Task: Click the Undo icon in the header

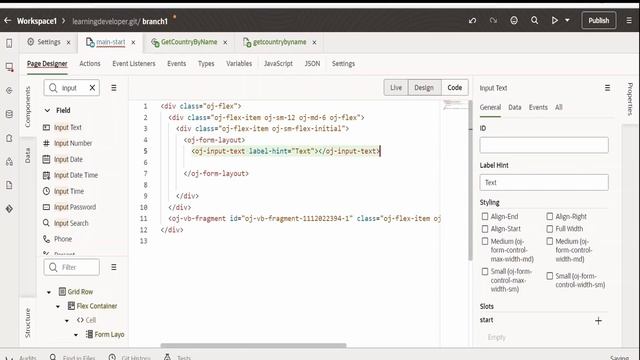Action: [473, 20]
